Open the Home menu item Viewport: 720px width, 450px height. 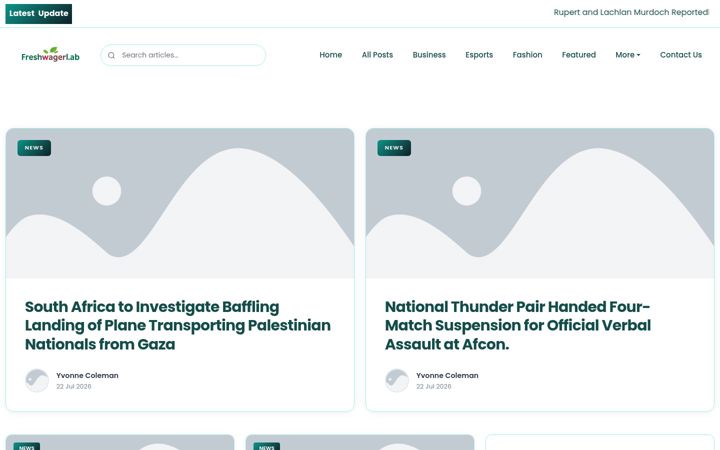[331, 55]
